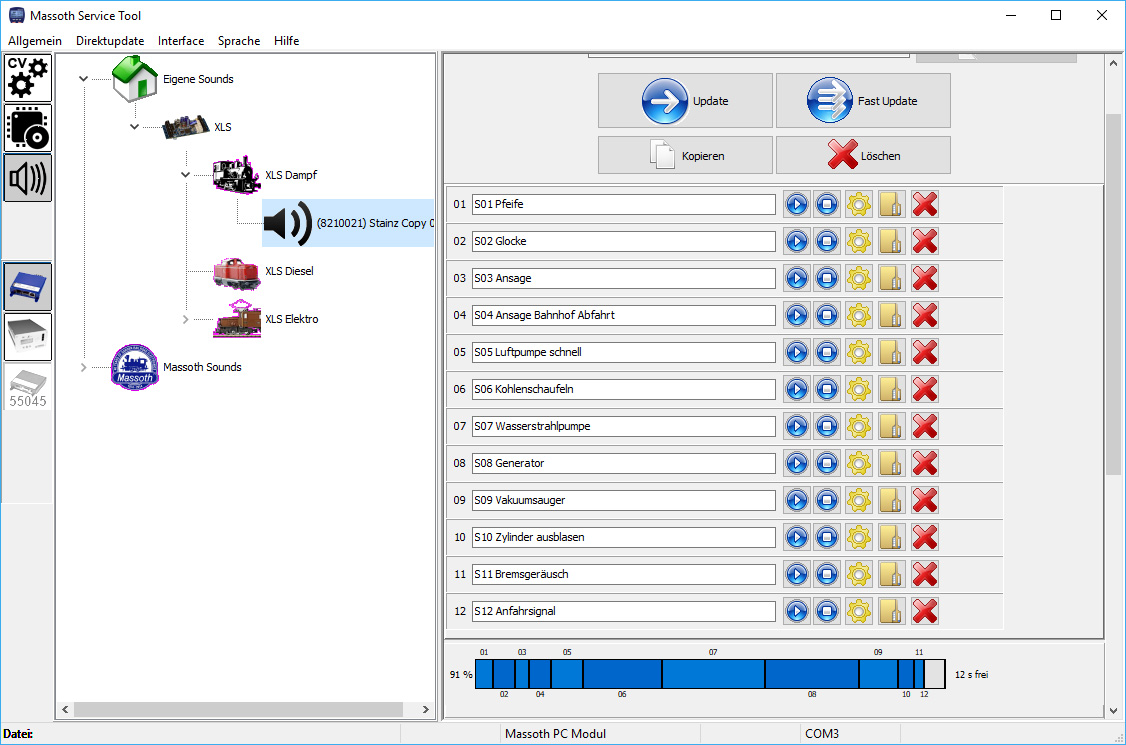Open file icon for S12 Anfahrsignal
This screenshot has height=745, width=1126.
coord(890,611)
